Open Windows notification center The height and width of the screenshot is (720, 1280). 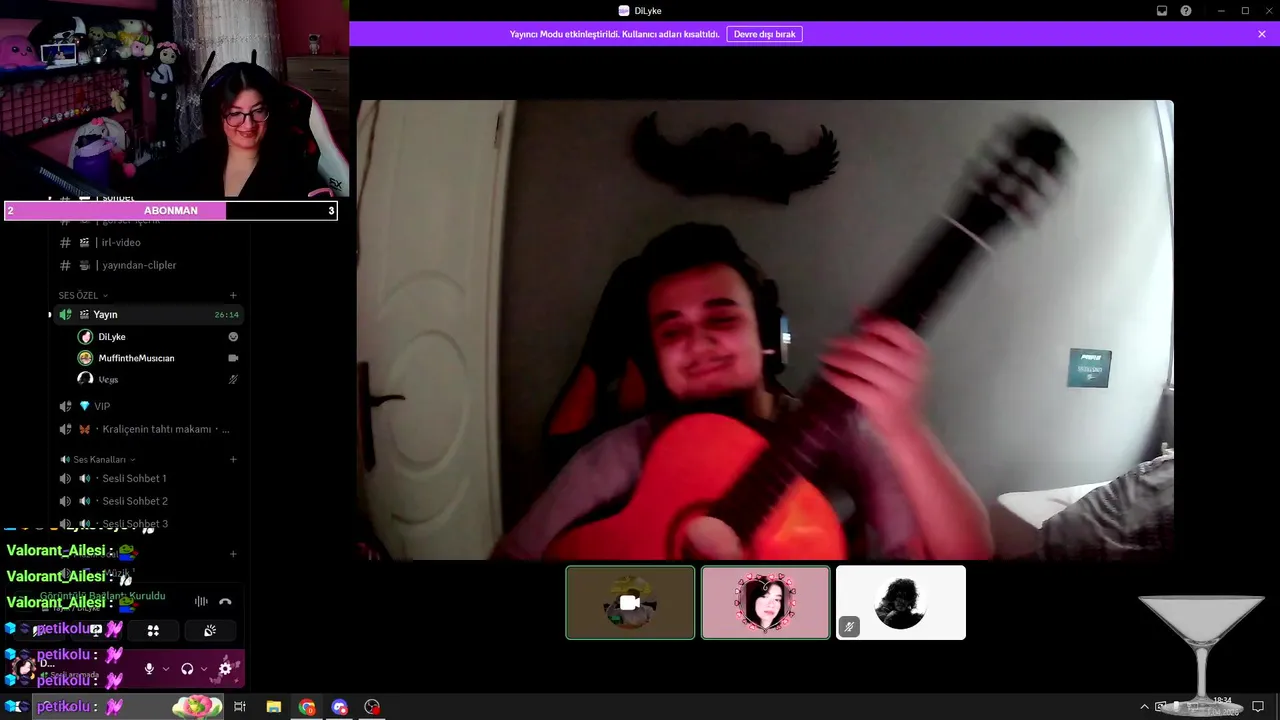(x=1258, y=706)
